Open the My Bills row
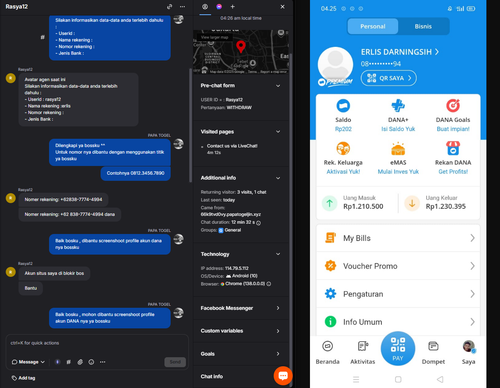The height and width of the screenshot is (388, 500). pyautogui.click(x=398, y=238)
